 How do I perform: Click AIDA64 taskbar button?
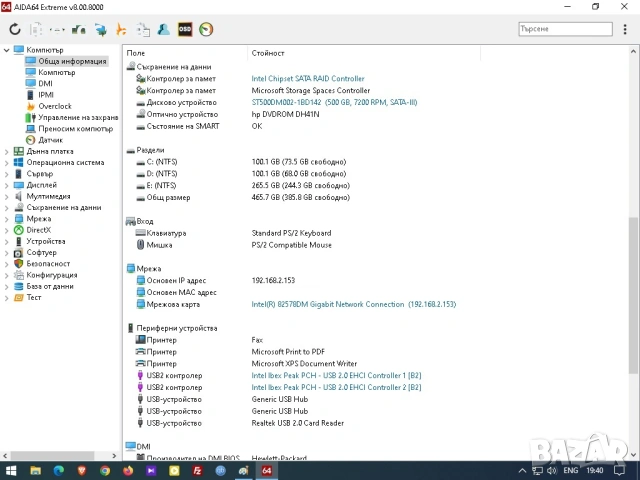click(x=267, y=471)
